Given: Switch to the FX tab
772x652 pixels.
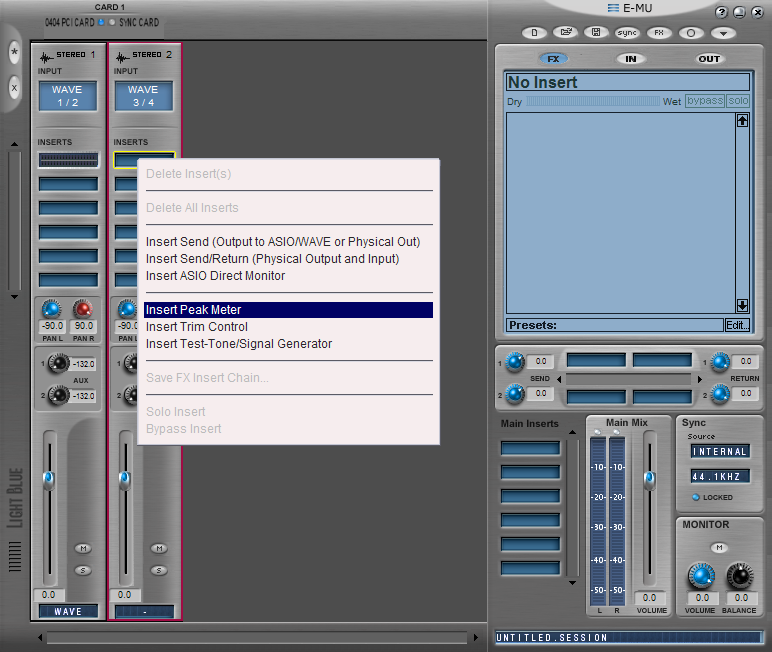Looking at the screenshot, I should tap(553, 59).
